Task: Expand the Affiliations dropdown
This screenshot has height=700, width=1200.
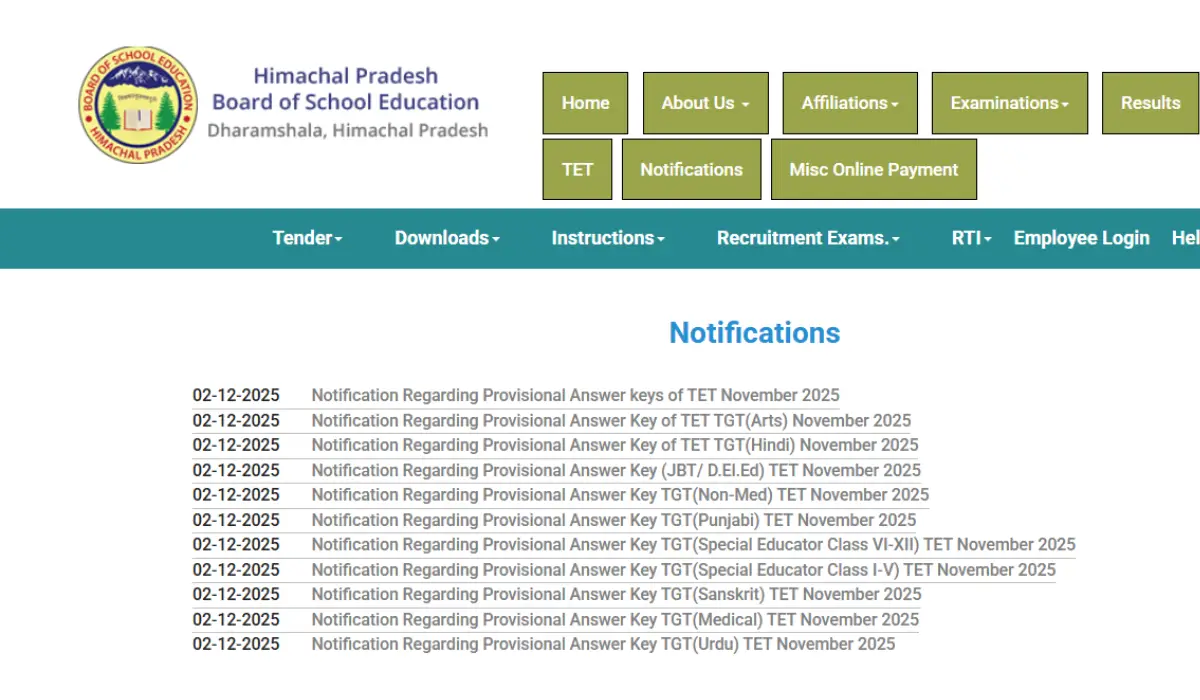Action: click(849, 103)
